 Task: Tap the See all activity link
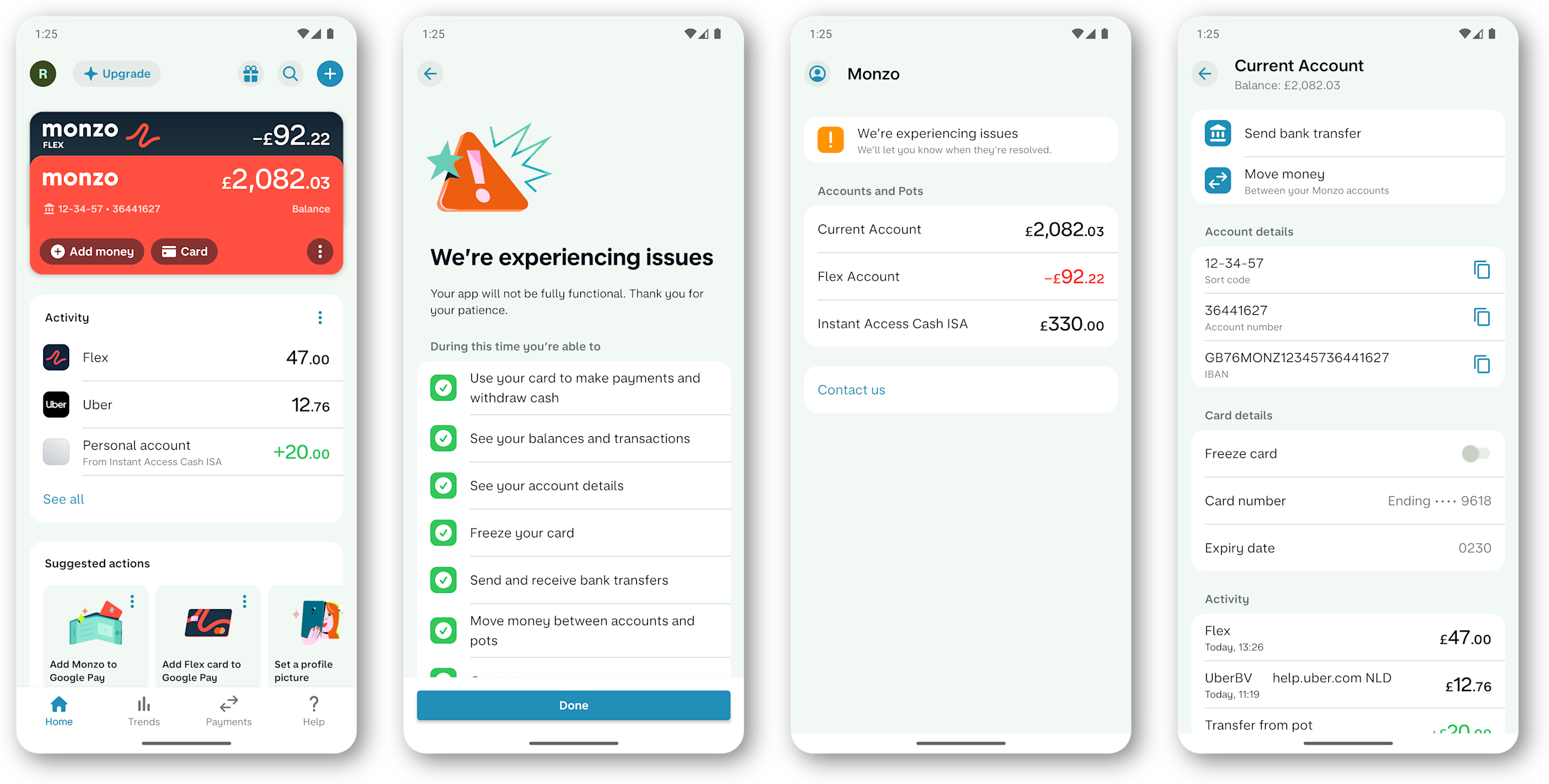63,498
